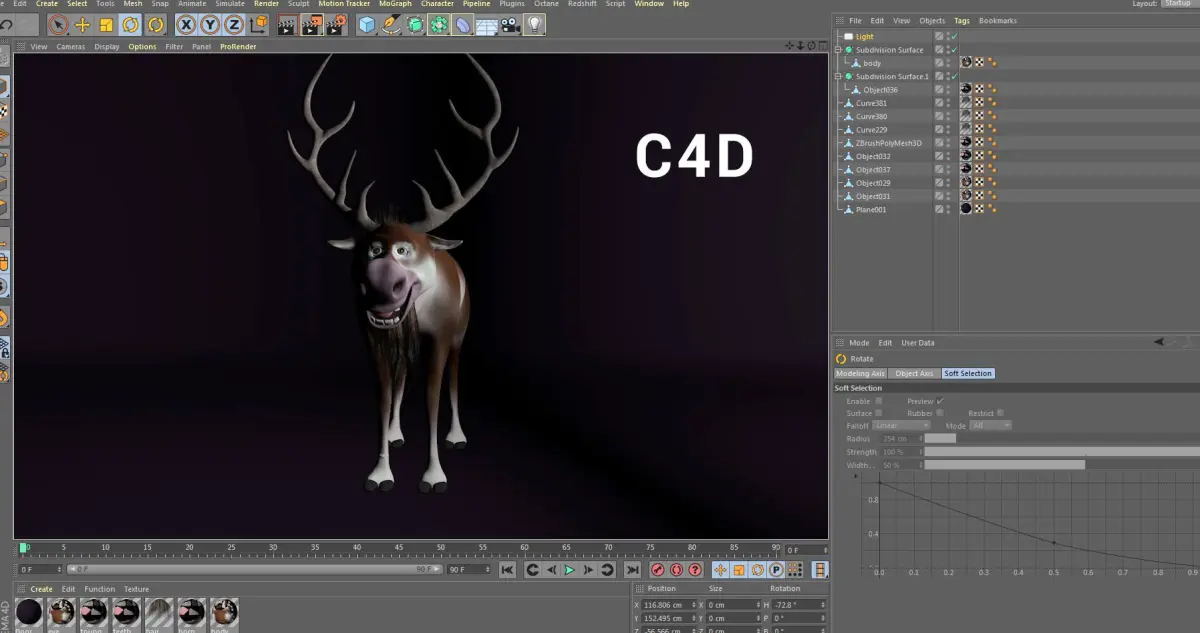The height and width of the screenshot is (633, 1200).
Task: Play the animation forwards
Action: [570, 570]
